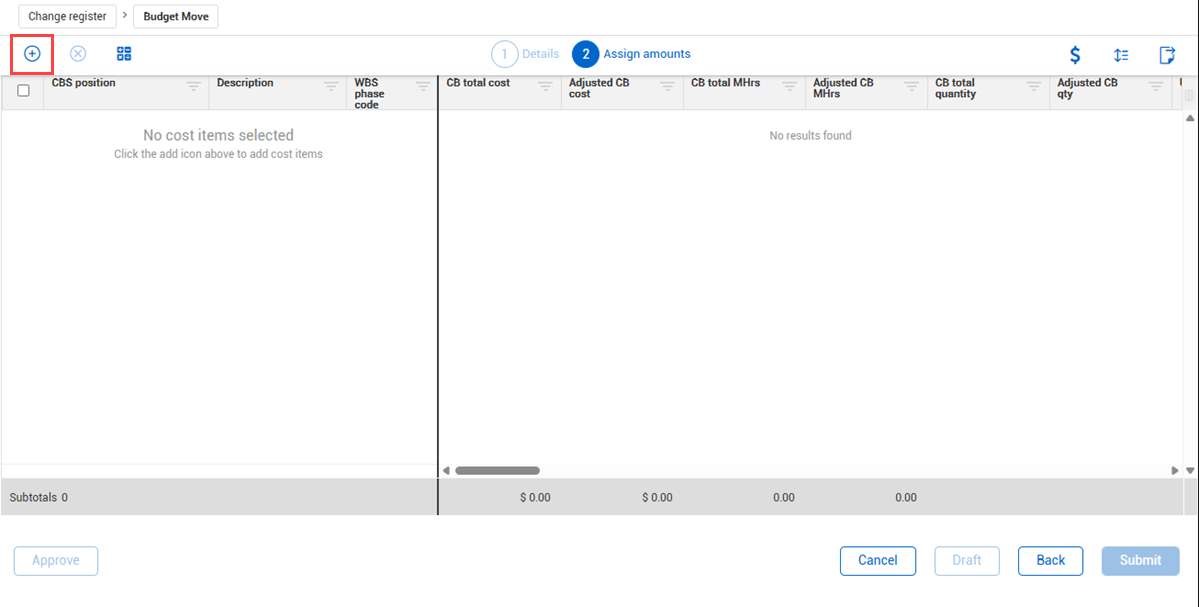Toggle the select all rows checkbox
The width and height of the screenshot is (1199, 607).
(x=23, y=90)
